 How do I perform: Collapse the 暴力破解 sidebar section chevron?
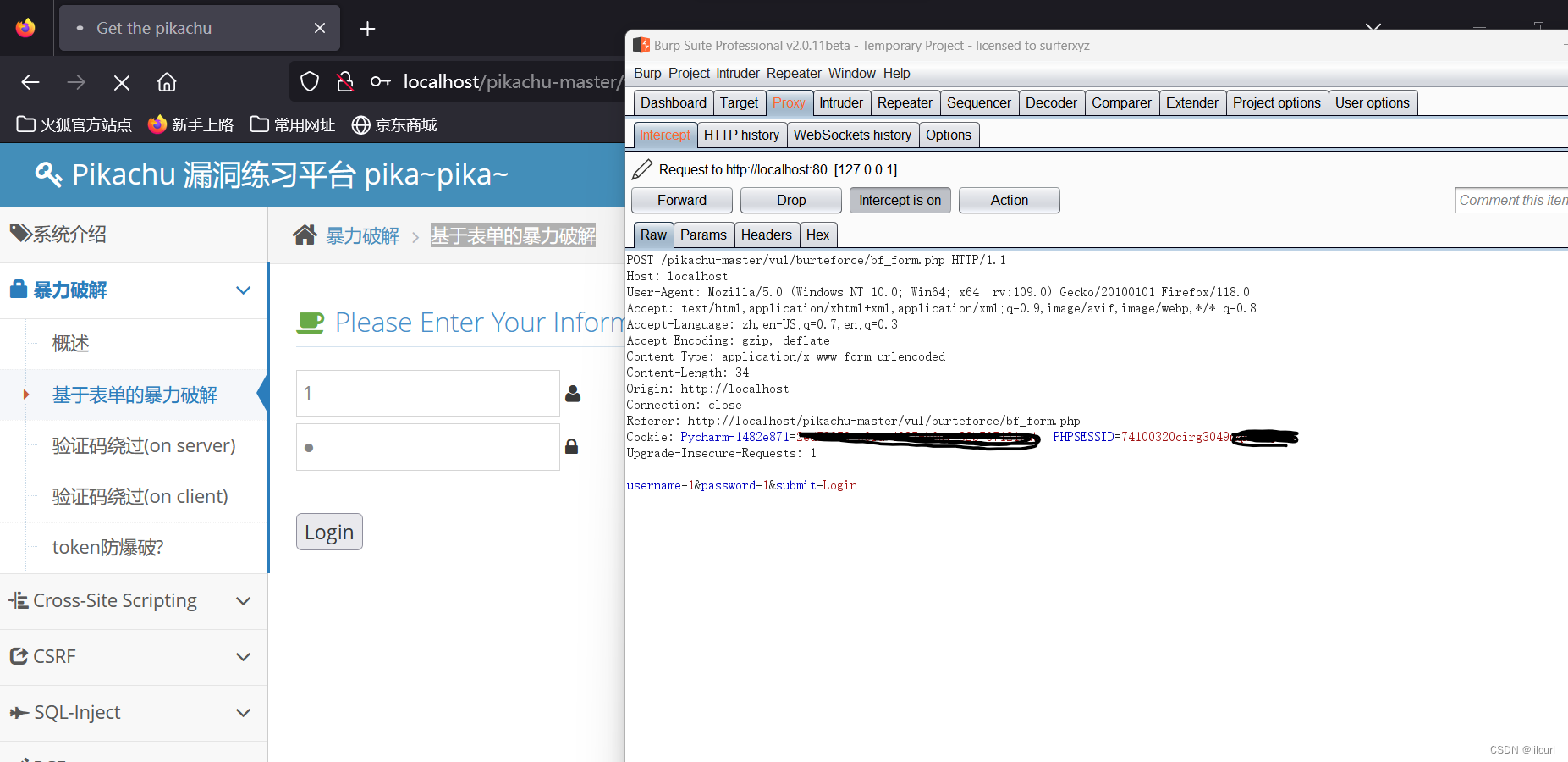(x=243, y=290)
